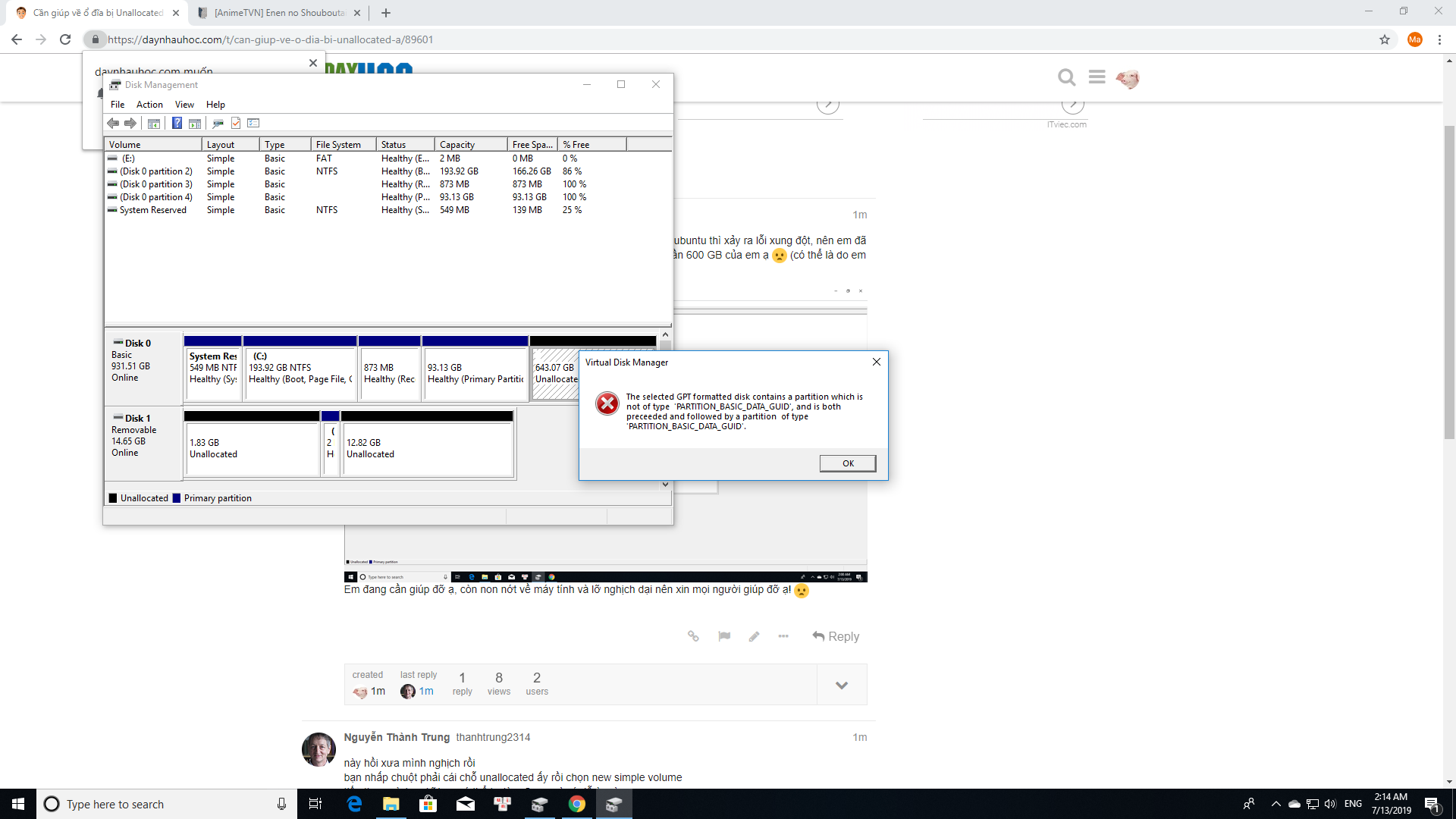The width and height of the screenshot is (1456, 819).
Task: Open File Explorer from the taskbar
Action: click(x=391, y=804)
